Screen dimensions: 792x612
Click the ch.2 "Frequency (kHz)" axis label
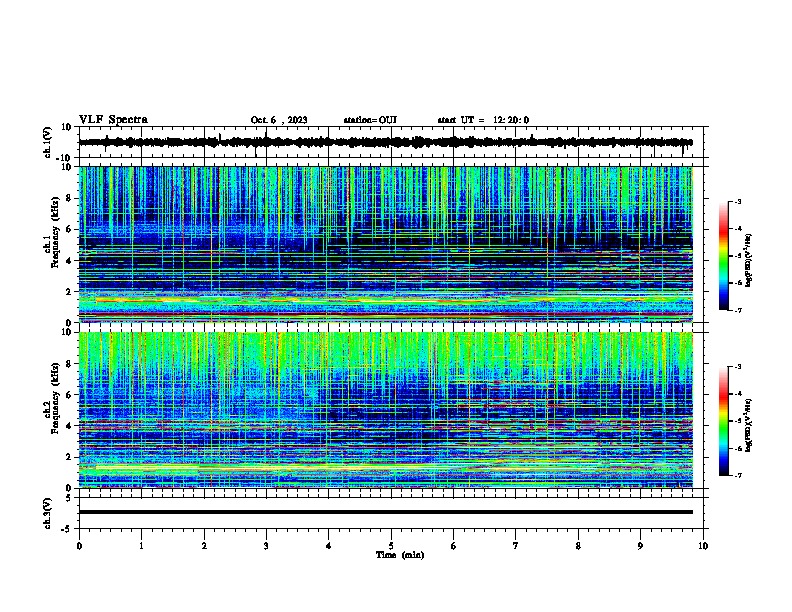coord(55,398)
